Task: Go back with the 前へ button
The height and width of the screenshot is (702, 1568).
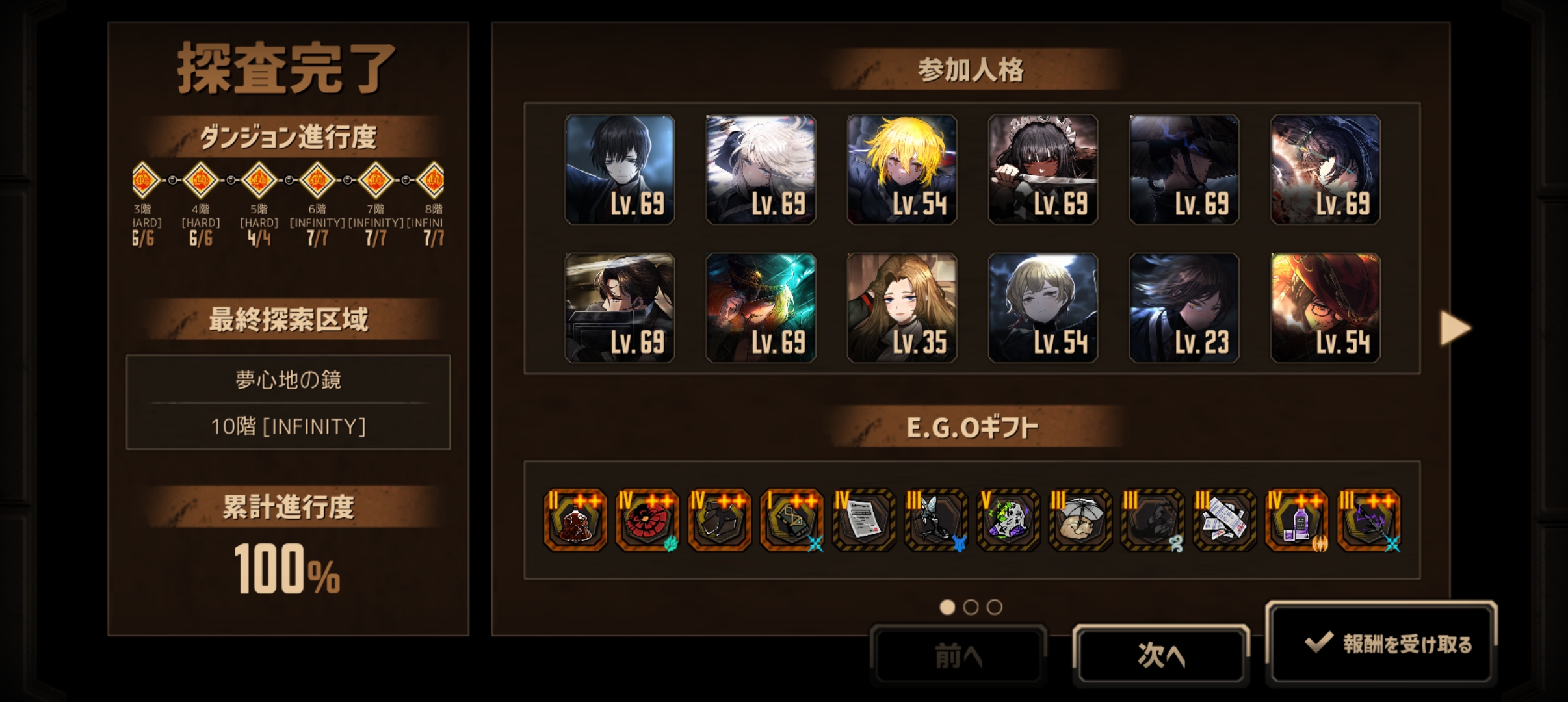Action: [959, 655]
